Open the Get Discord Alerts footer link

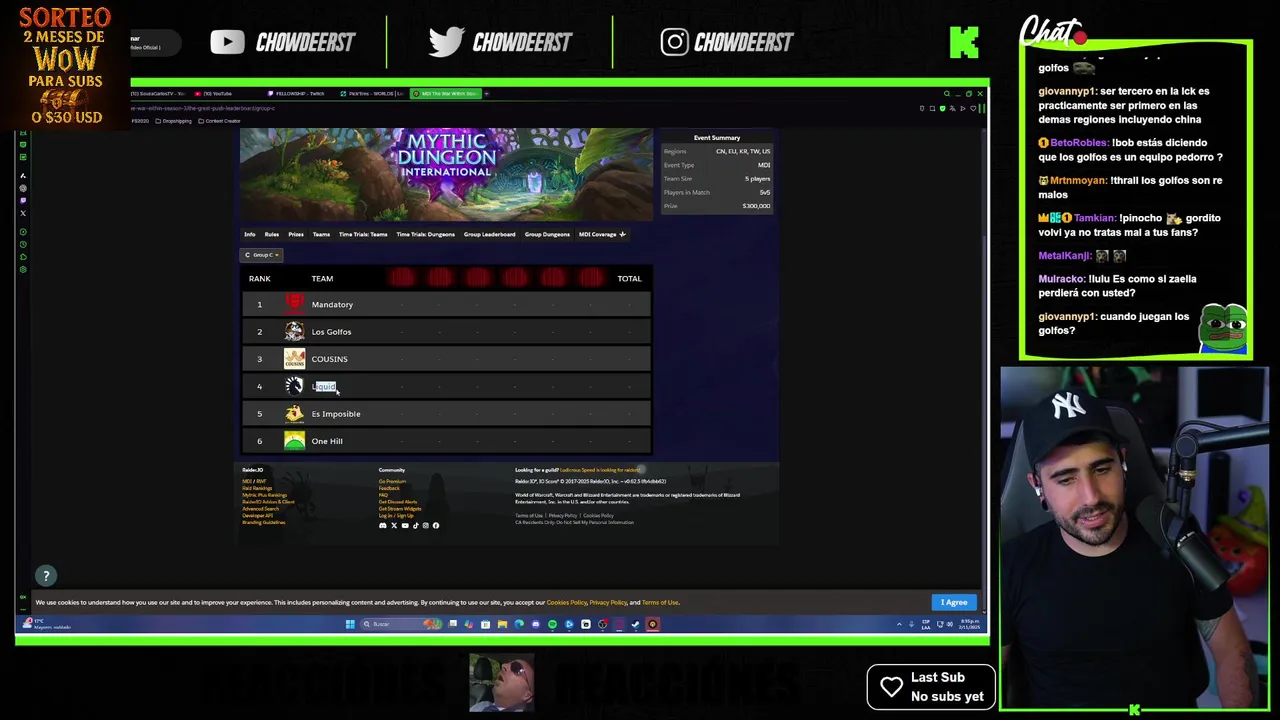(397, 502)
